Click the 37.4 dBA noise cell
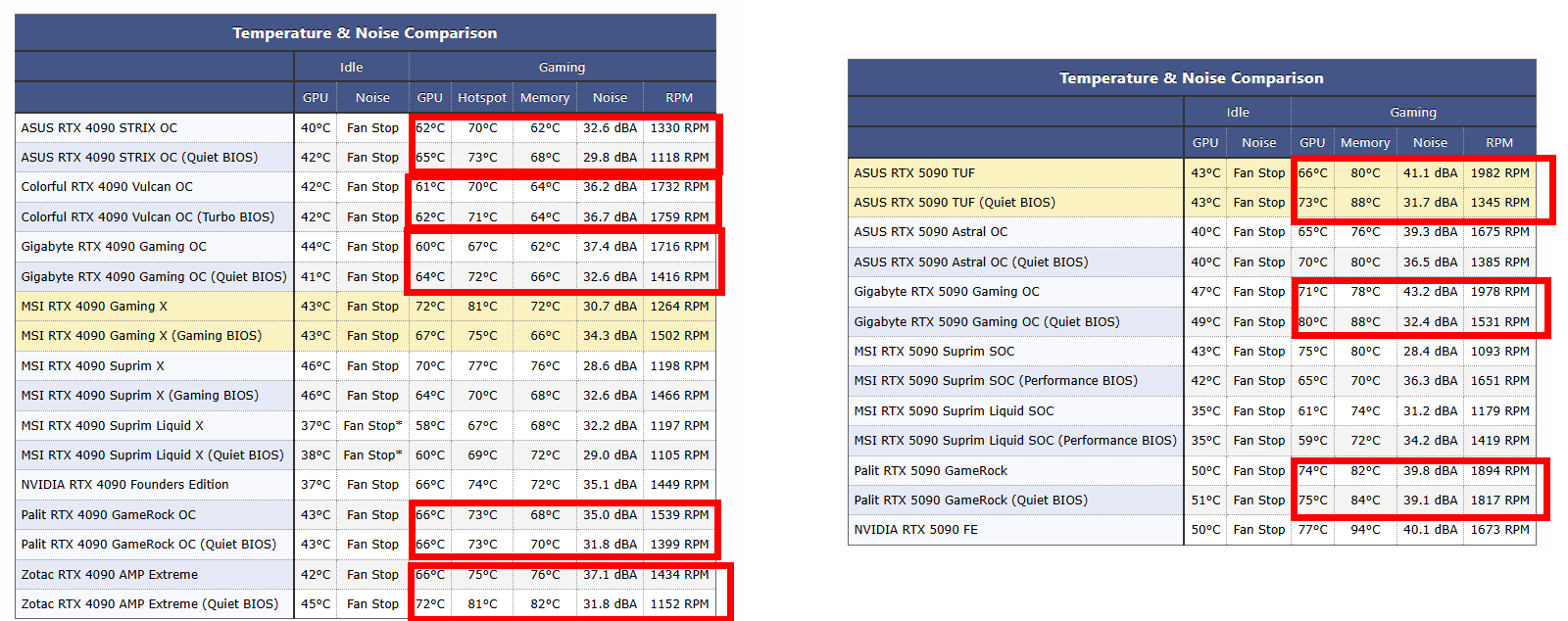This screenshot has height=621, width=1568. coord(610,246)
